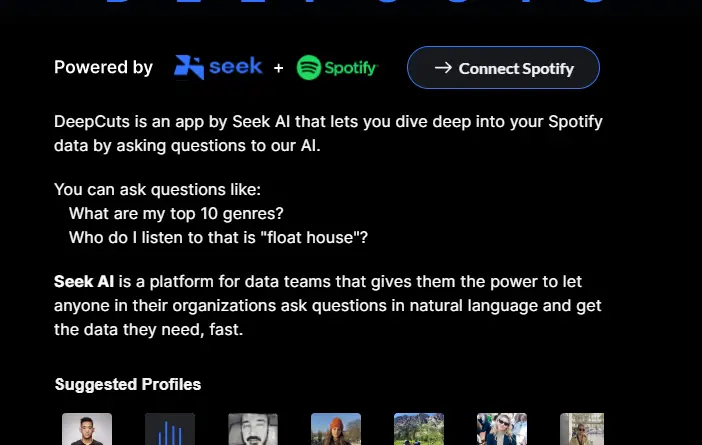The height and width of the screenshot is (445, 702).
Task: Open the blue bars suggested profile
Action: click(x=170, y=429)
